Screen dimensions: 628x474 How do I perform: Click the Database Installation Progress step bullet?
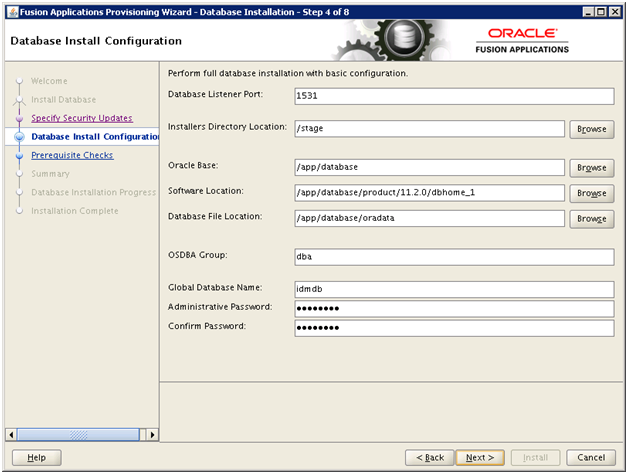pyautogui.click(x=19, y=193)
